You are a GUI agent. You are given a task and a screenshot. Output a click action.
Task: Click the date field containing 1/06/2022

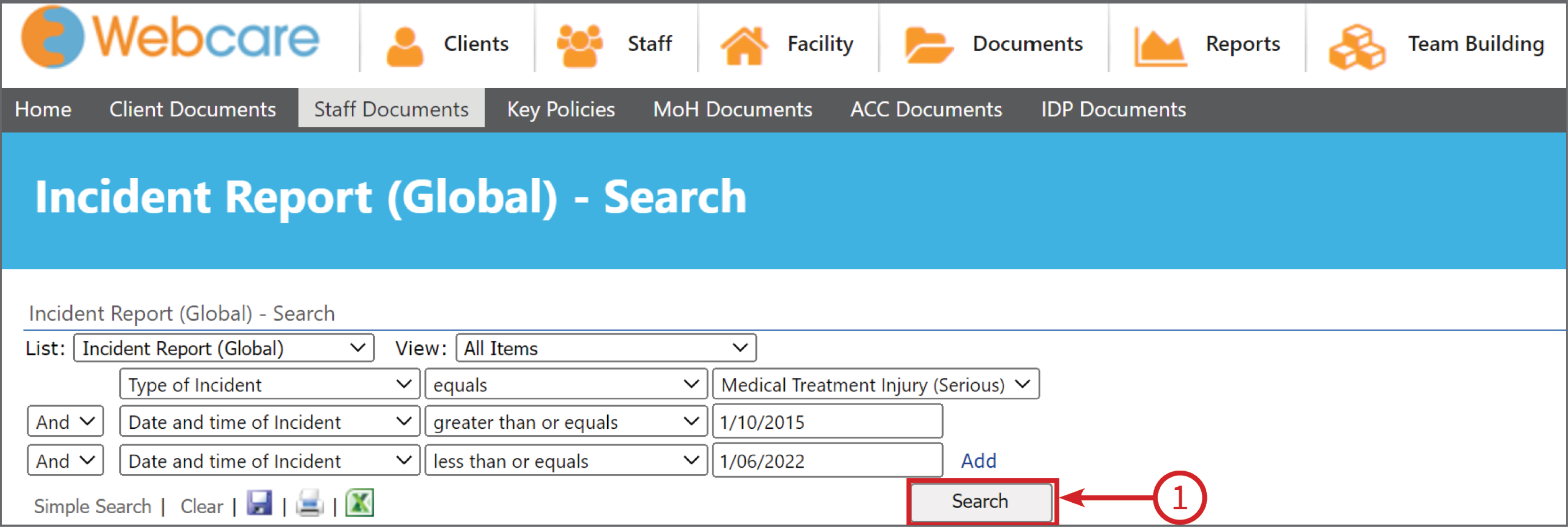828,460
